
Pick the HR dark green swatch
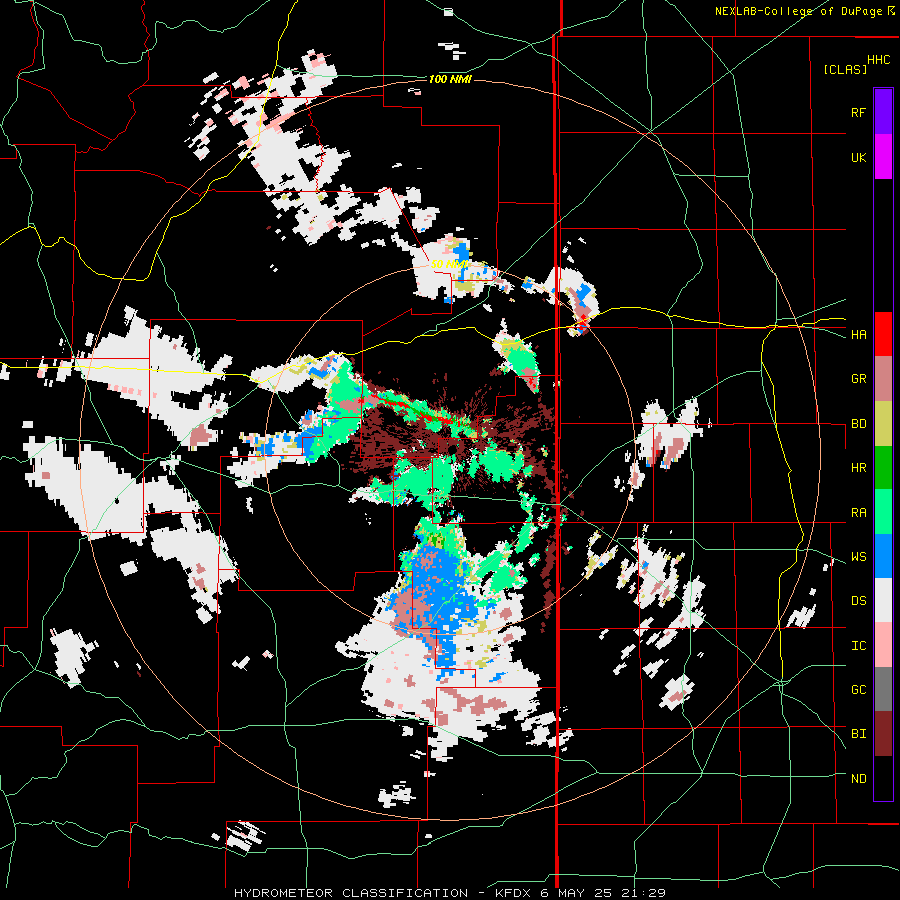883,468
